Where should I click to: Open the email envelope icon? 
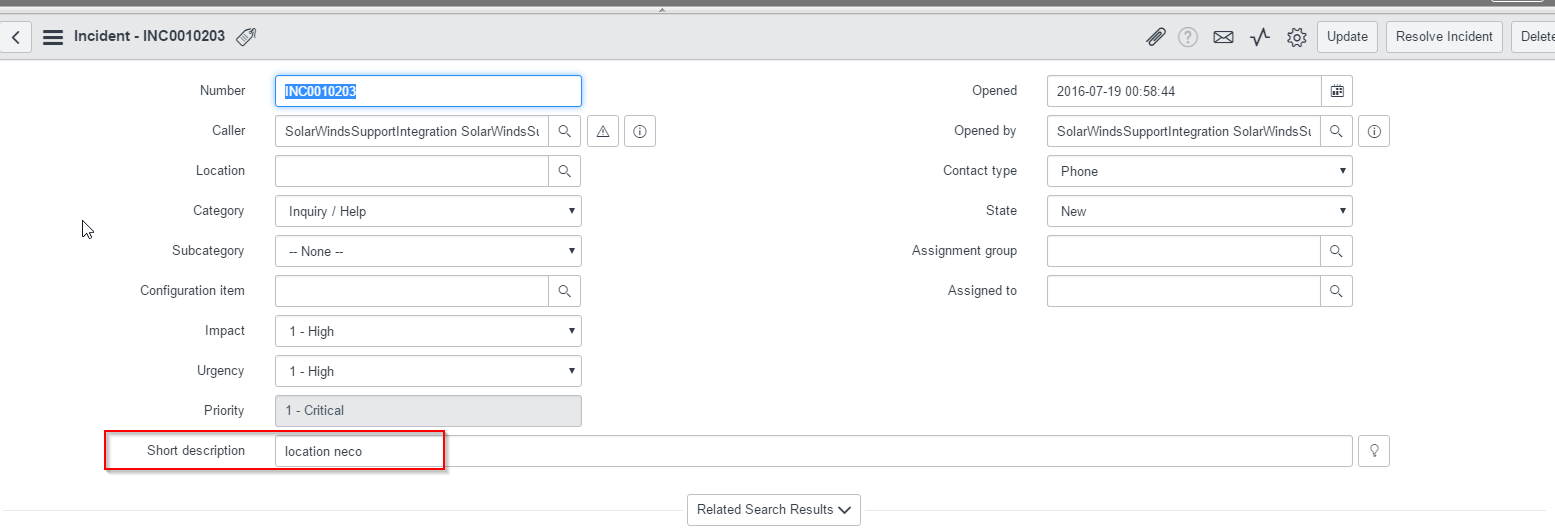(x=1223, y=37)
